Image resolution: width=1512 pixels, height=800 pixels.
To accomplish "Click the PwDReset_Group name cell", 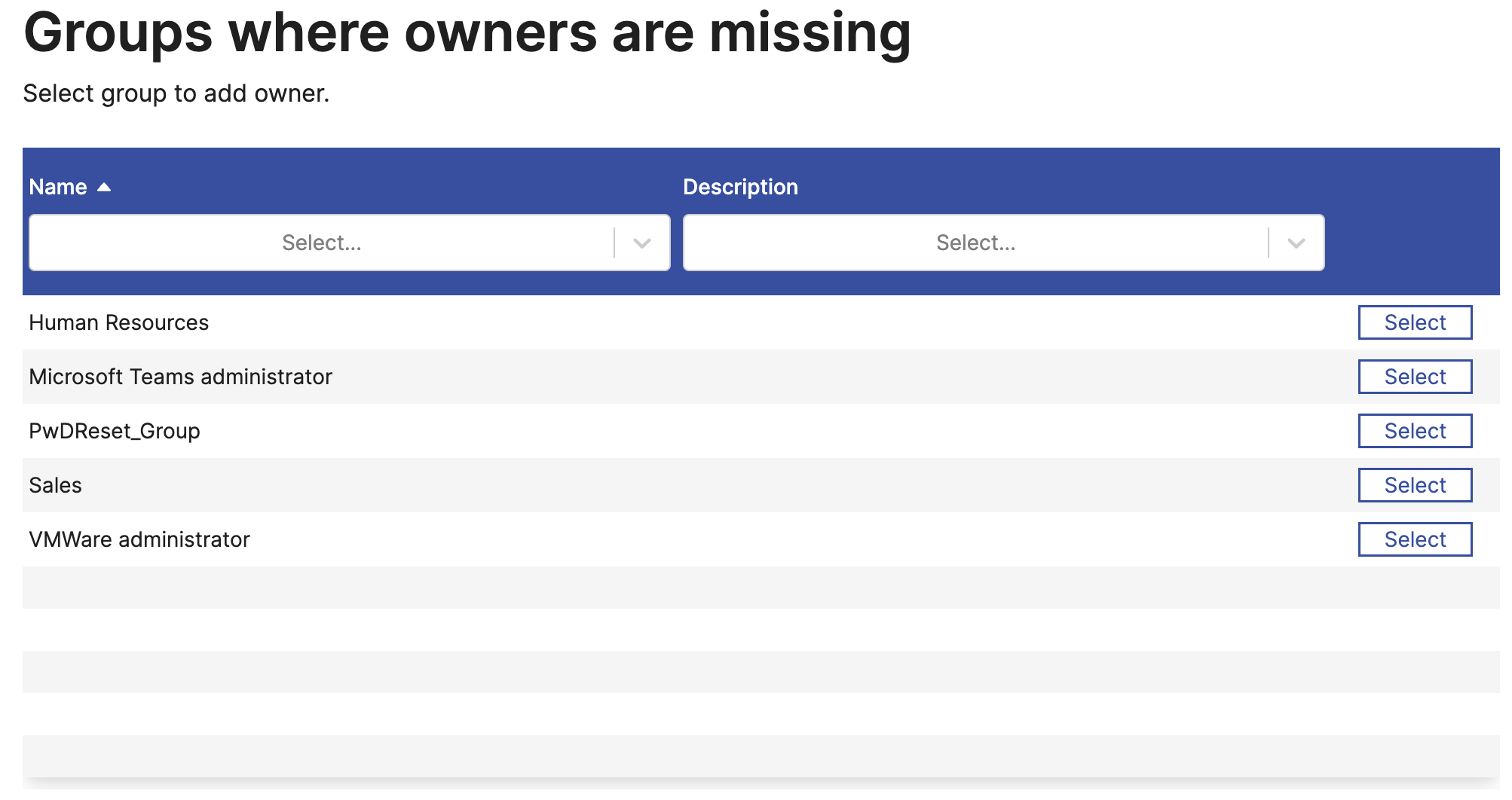I will [115, 431].
